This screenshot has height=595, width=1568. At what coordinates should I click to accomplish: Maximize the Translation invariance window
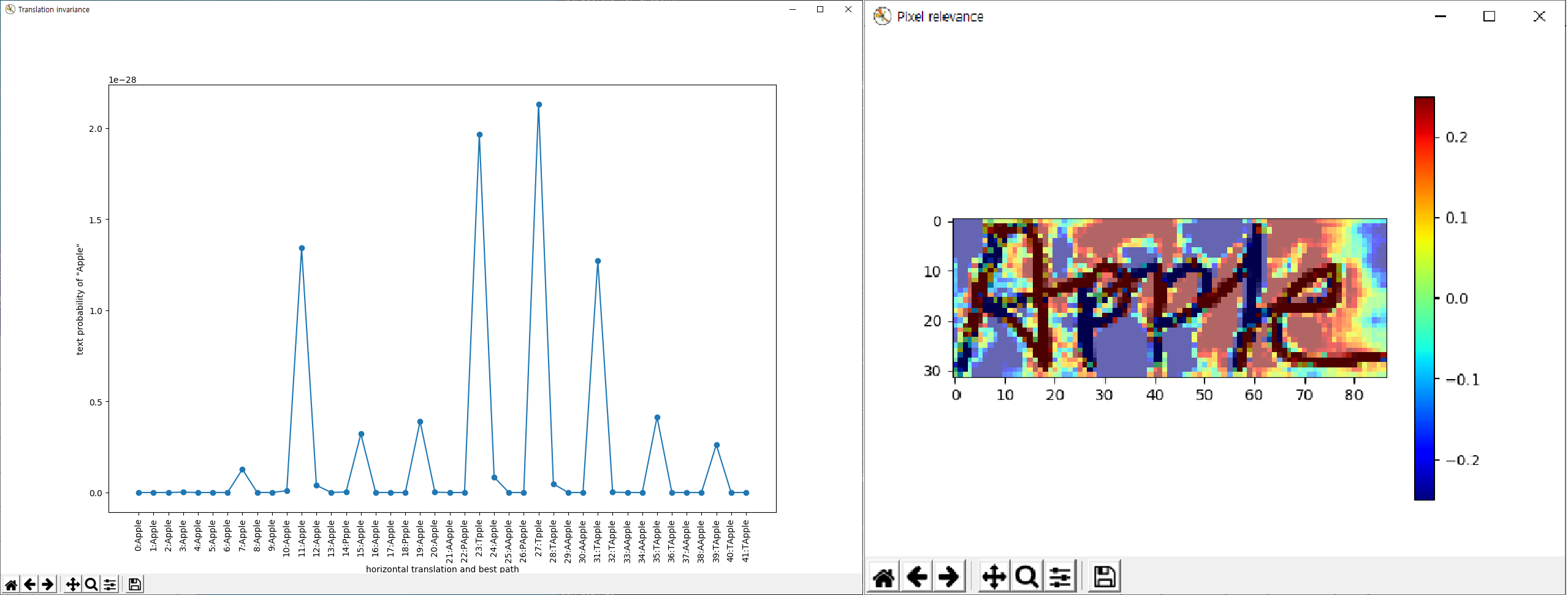point(820,9)
